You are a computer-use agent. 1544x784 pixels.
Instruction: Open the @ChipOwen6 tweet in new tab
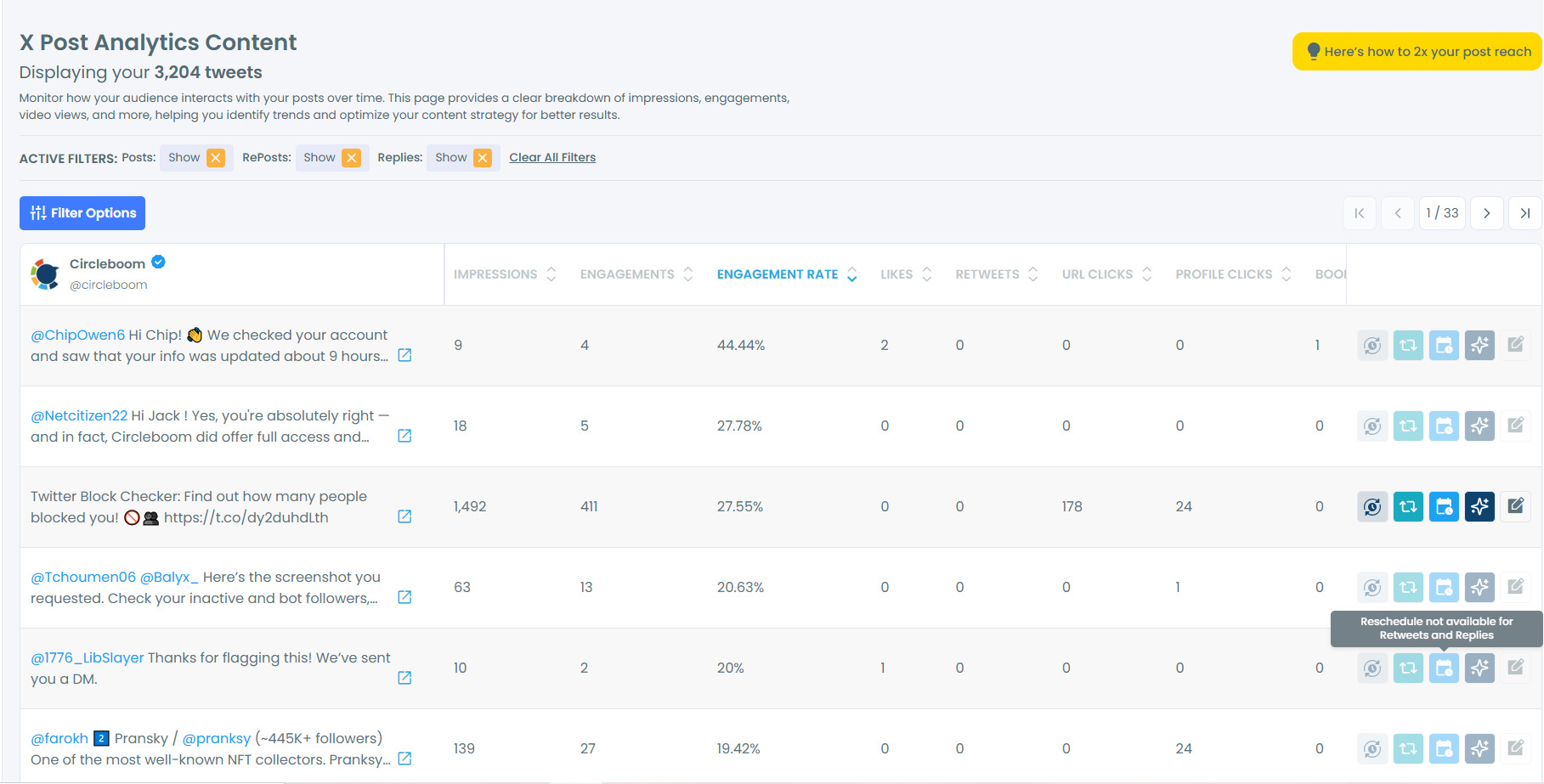[404, 355]
